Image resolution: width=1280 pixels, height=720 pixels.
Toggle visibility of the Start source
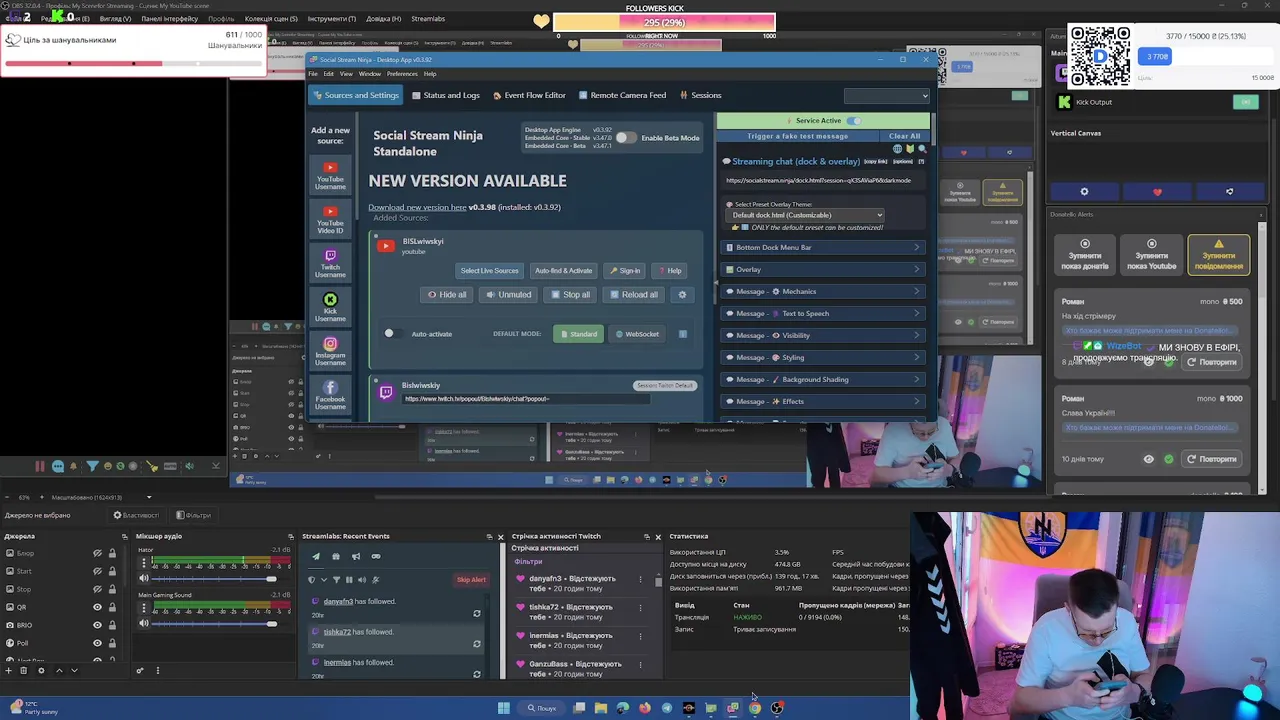point(98,571)
